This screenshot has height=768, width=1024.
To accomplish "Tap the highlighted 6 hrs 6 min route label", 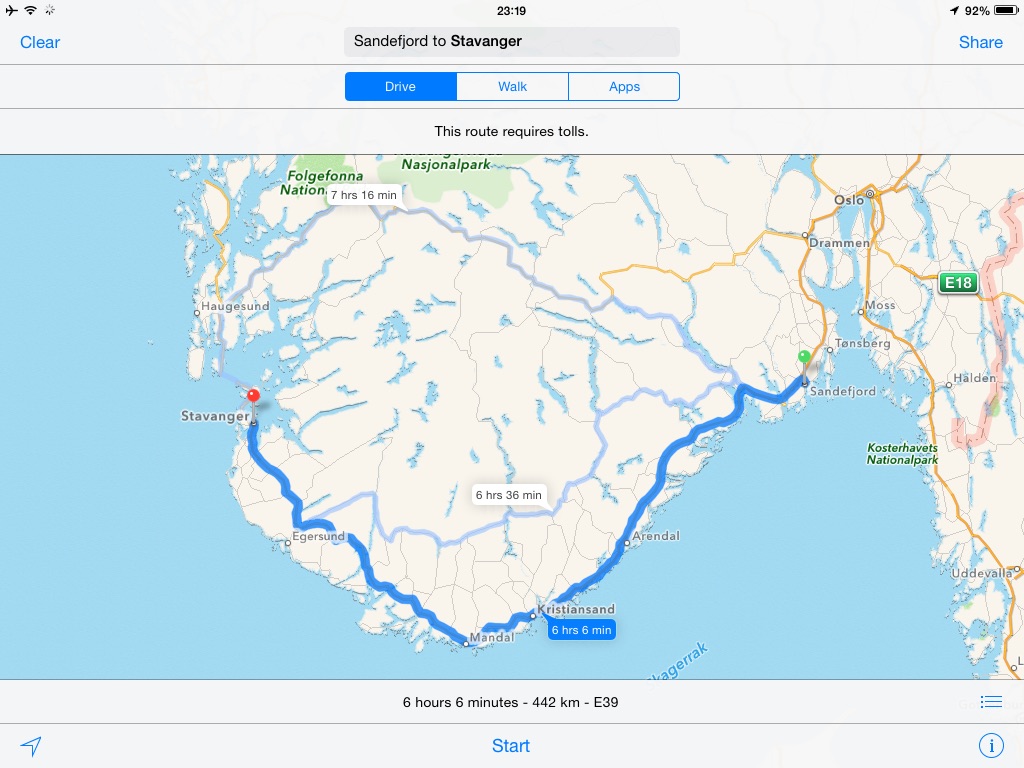I will click(581, 630).
